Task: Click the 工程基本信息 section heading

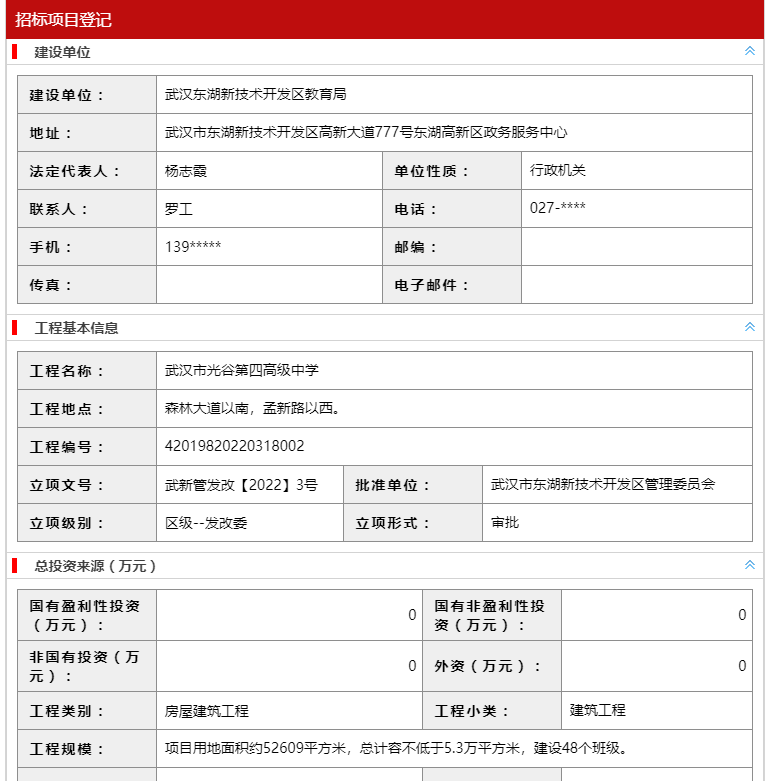Action: point(76,328)
